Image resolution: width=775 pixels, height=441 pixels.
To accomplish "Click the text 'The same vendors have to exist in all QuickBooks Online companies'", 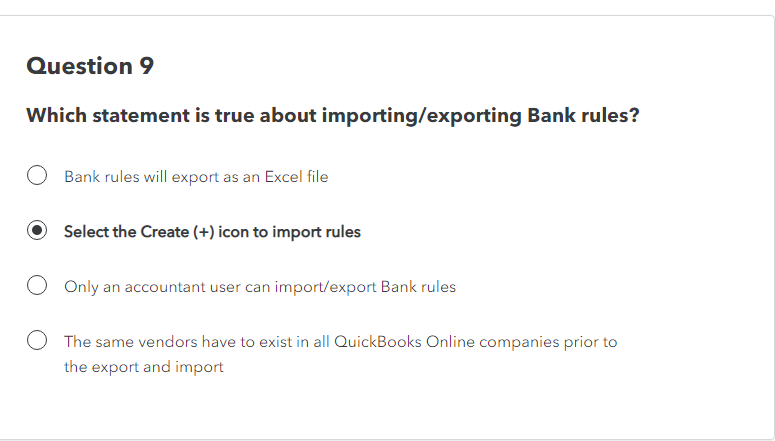I will [x=312, y=342].
